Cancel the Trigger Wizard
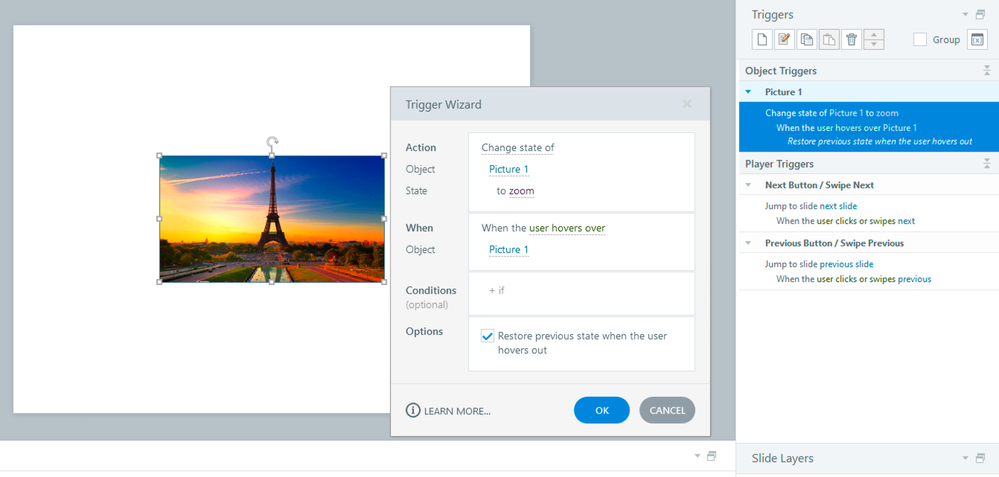Viewport: 999px width, 477px height. click(667, 410)
